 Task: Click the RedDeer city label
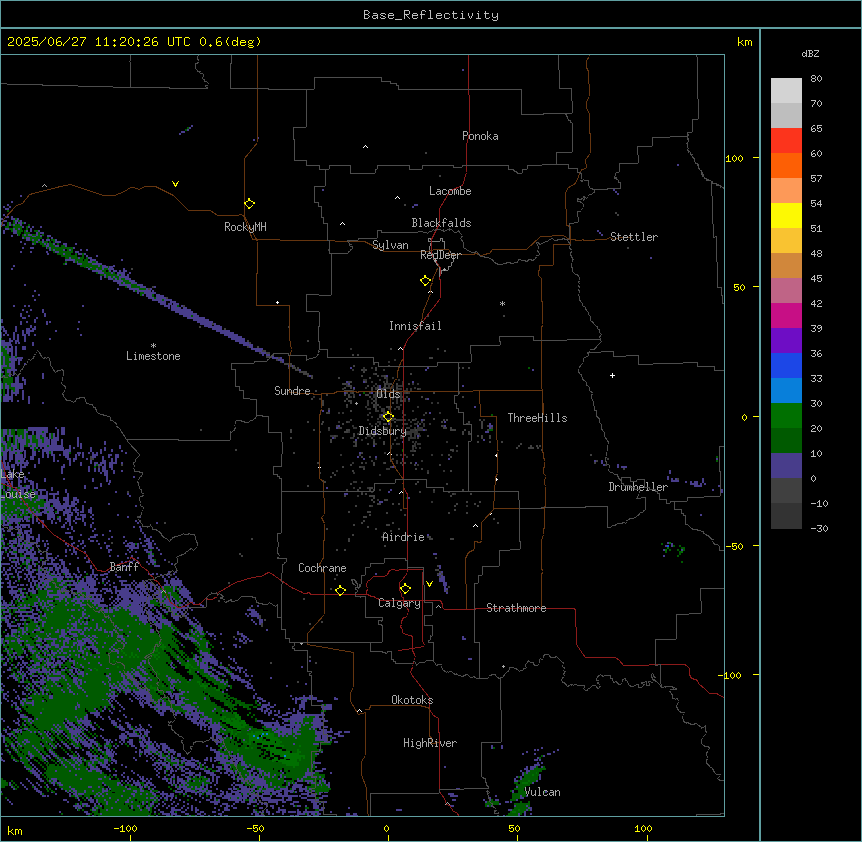[x=440, y=255]
